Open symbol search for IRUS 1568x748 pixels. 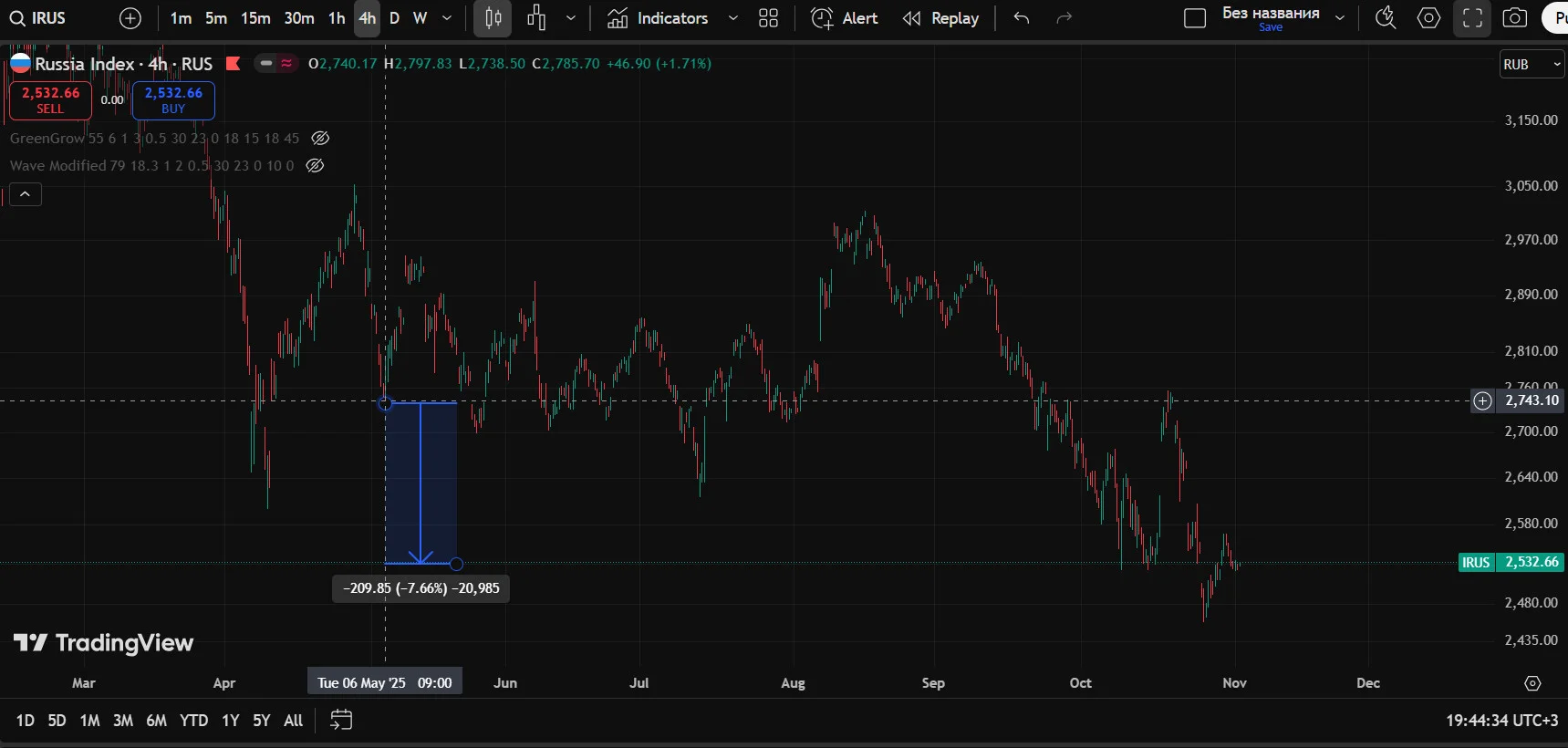(38, 18)
